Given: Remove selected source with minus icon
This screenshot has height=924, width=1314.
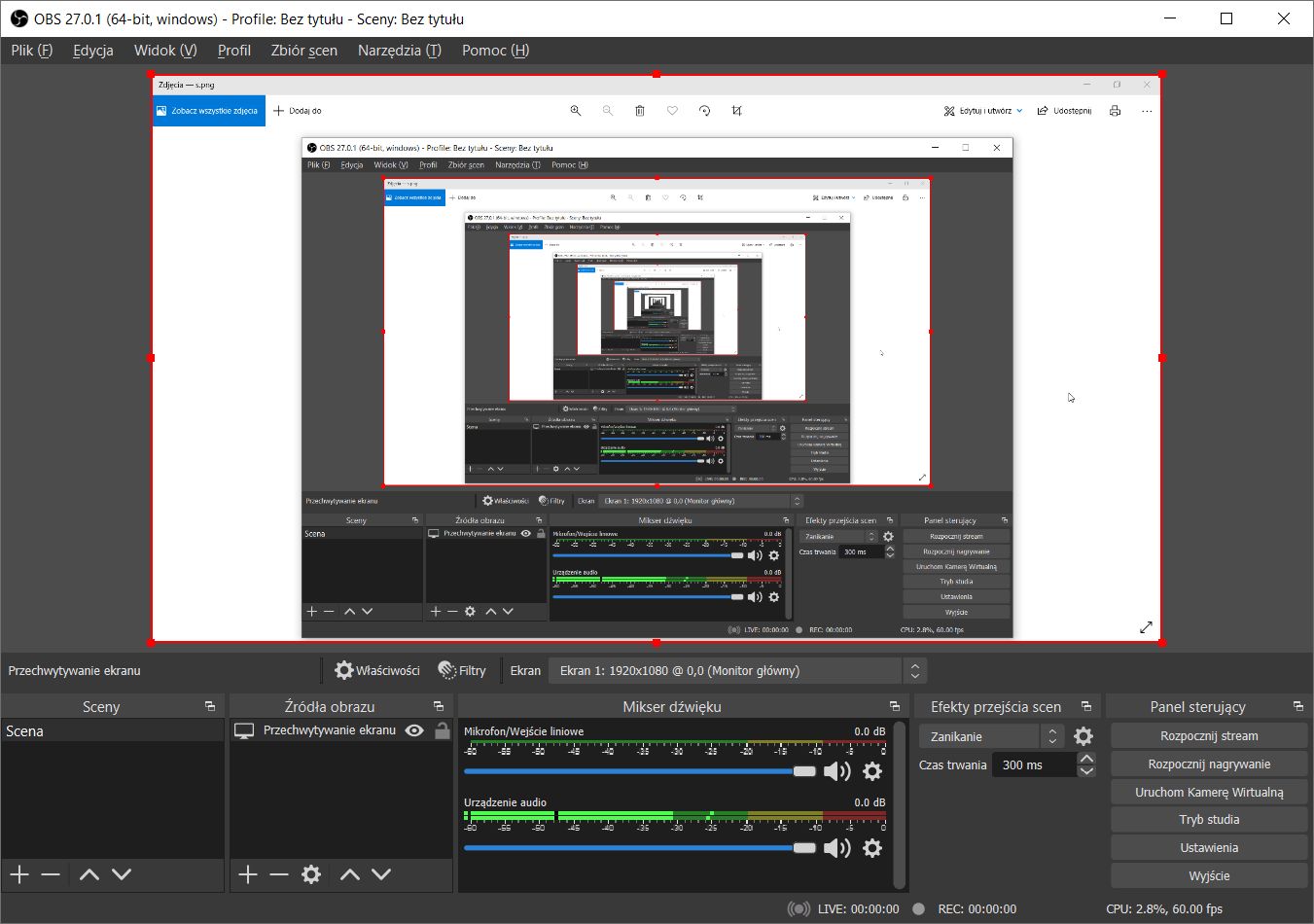Looking at the screenshot, I should [x=279, y=874].
